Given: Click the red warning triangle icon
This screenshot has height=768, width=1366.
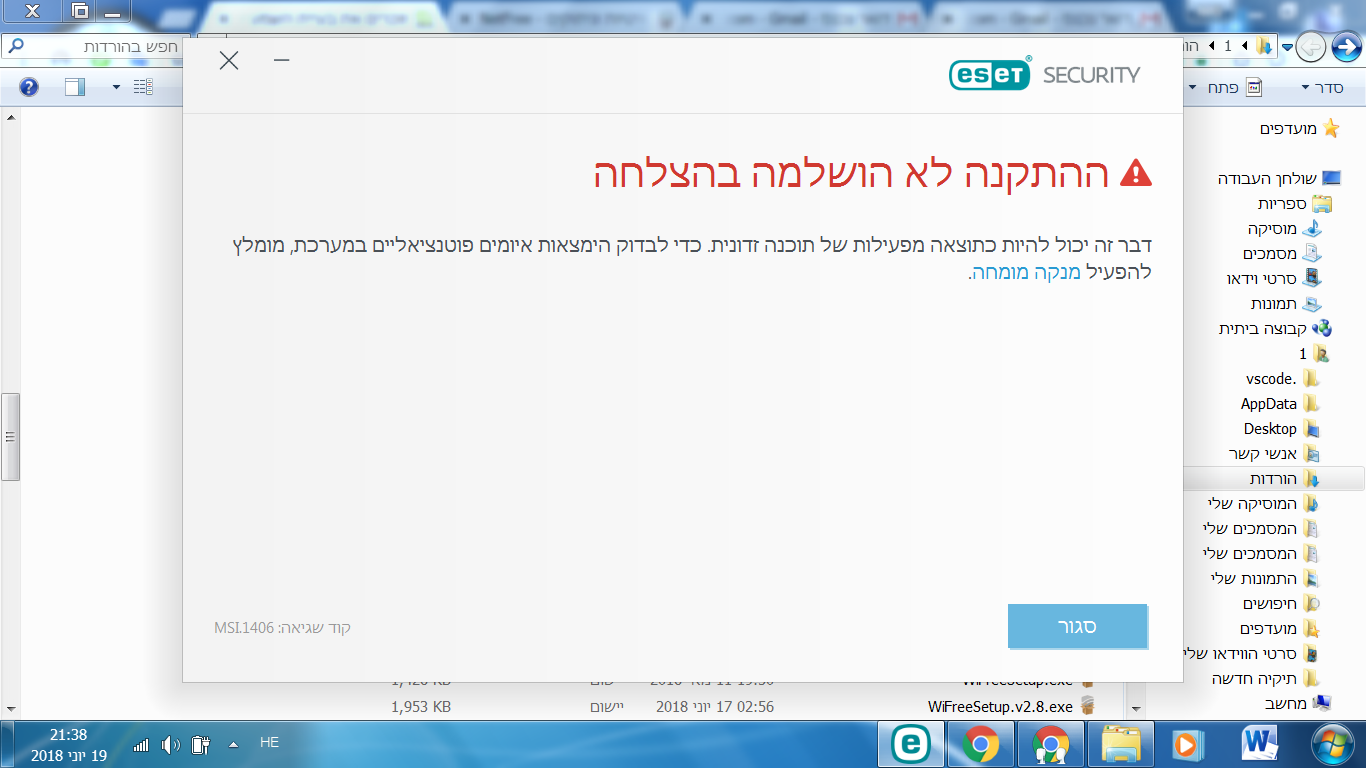Looking at the screenshot, I should coord(1136,174).
